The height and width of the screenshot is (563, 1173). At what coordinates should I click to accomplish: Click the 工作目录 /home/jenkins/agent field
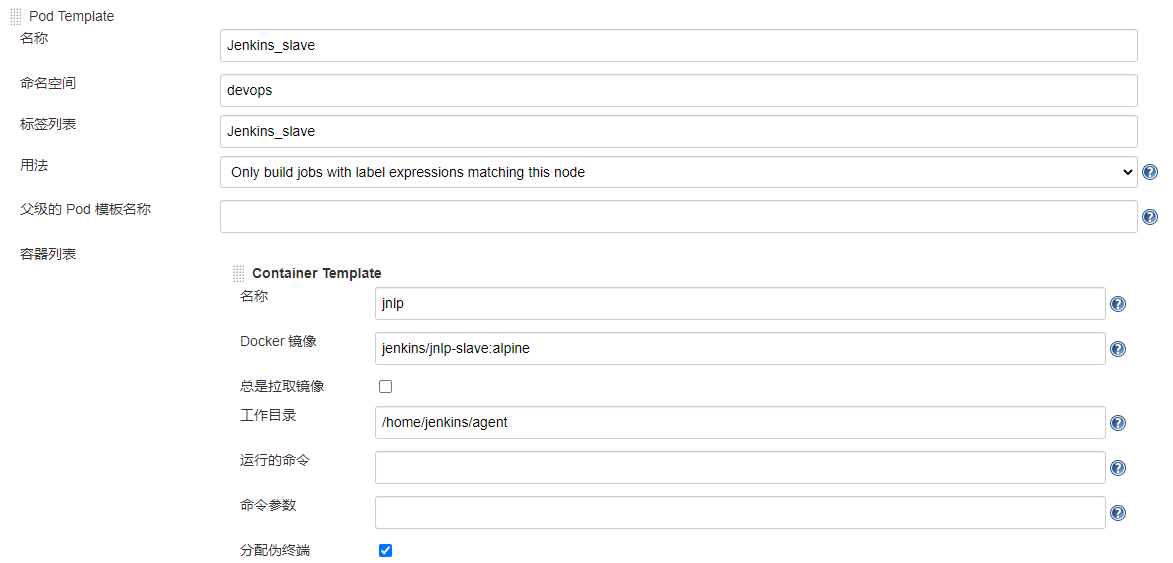(740, 422)
